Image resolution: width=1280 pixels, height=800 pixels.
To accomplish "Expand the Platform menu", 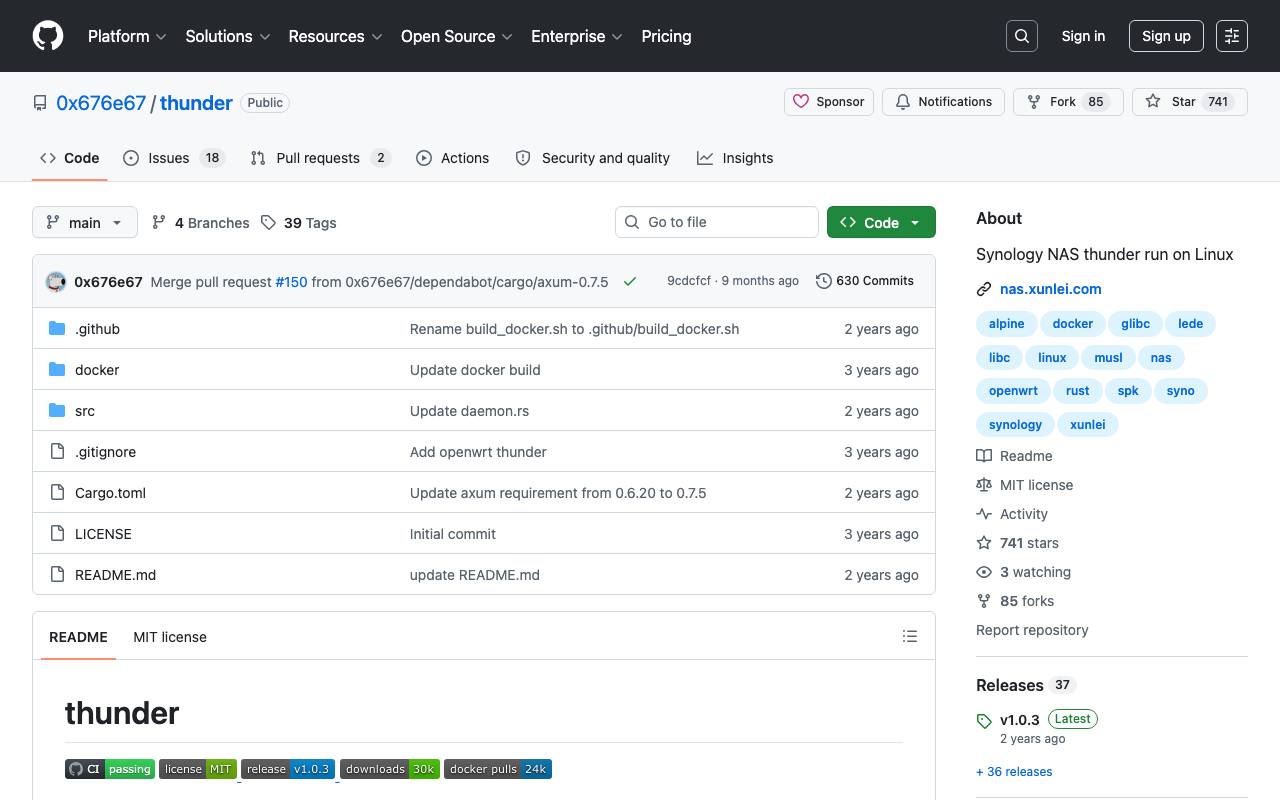I will (x=127, y=36).
